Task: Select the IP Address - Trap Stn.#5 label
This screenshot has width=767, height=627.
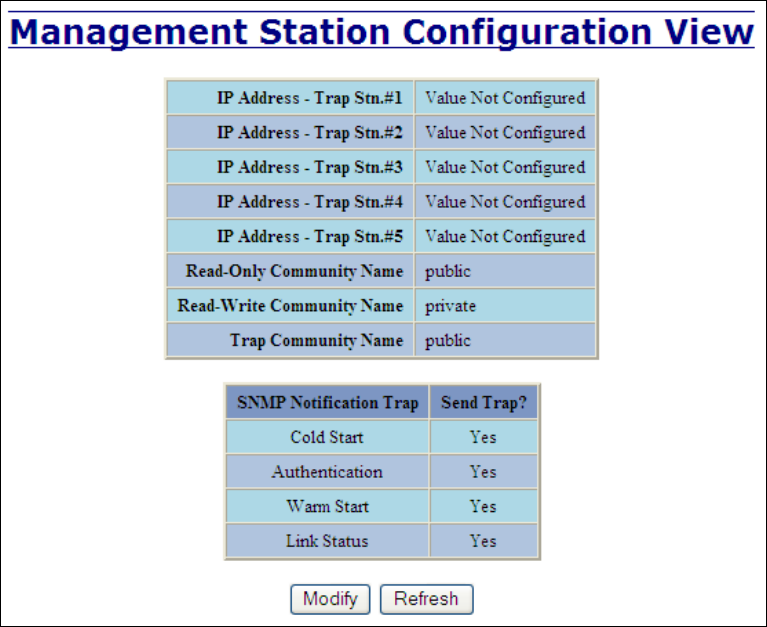Action: tap(310, 236)
